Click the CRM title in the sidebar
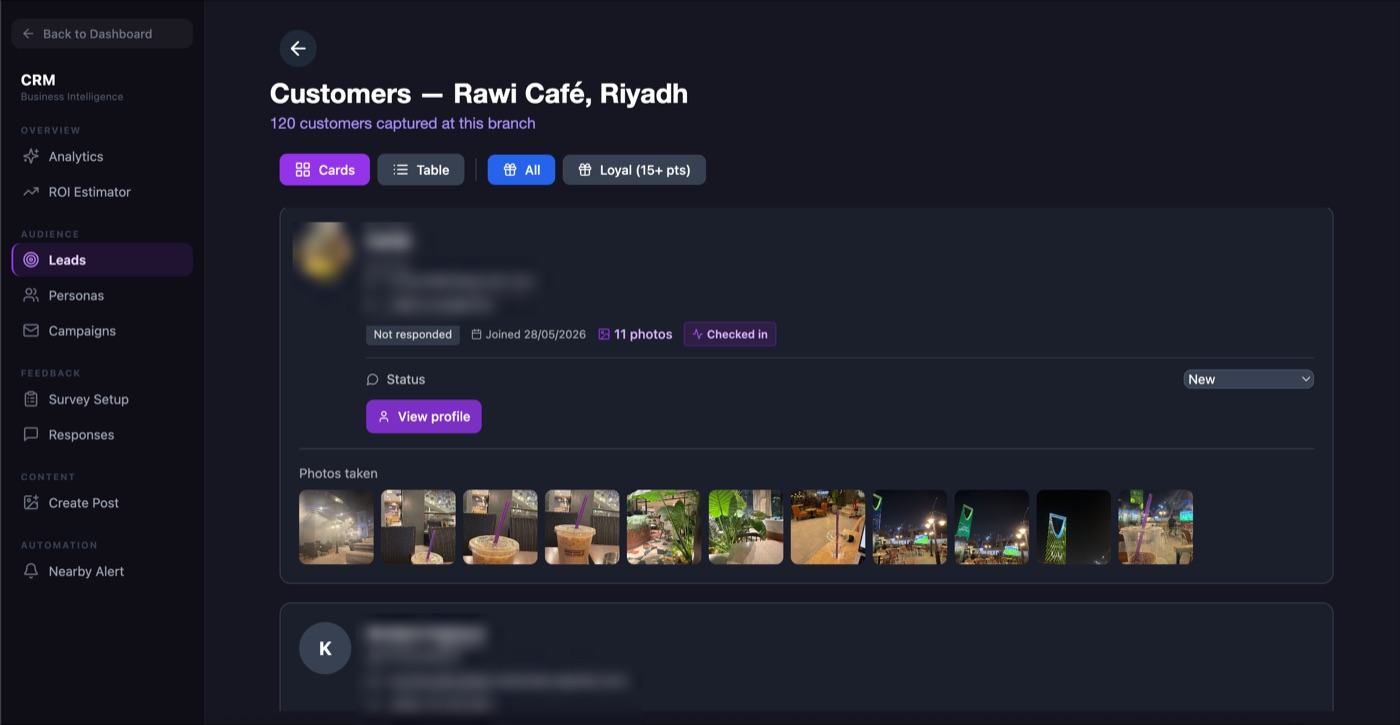The height and width of the screenshot is (725, 1400). (38, 80)
